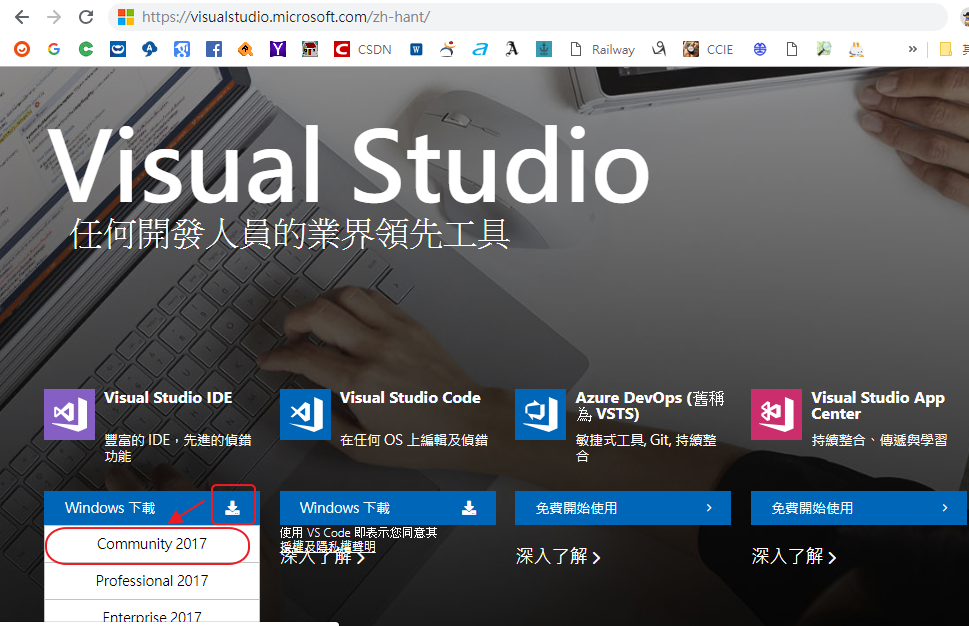Open the Visual Studio Code heading
Viewport: 969px width, 626px height.
coord(410,397)
